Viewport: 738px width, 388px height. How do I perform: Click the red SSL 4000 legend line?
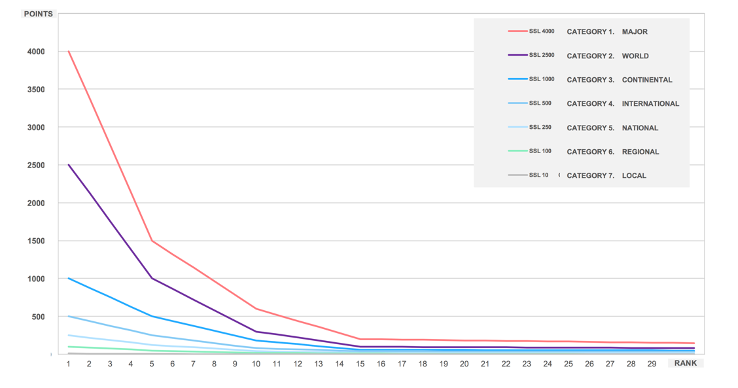click(x=518, y=32)
